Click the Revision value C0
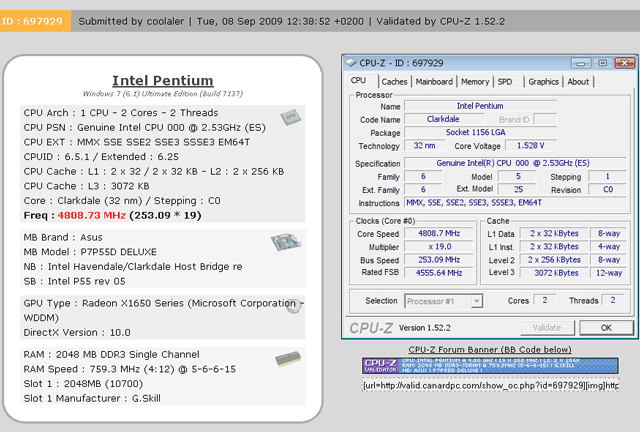This screenshot has width=640, height=432. coord(608,189)
